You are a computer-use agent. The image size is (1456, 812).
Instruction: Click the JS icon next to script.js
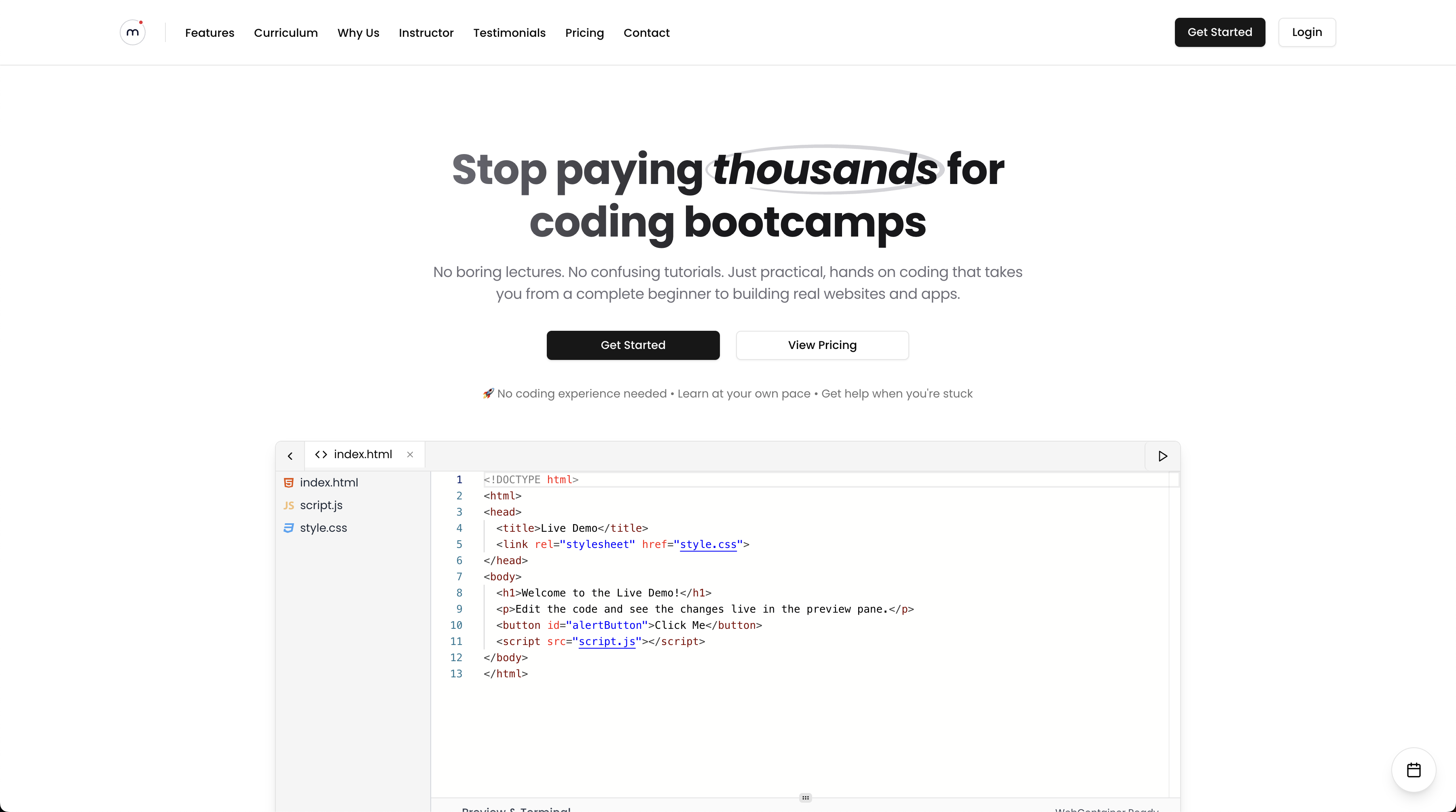(289, 506)
